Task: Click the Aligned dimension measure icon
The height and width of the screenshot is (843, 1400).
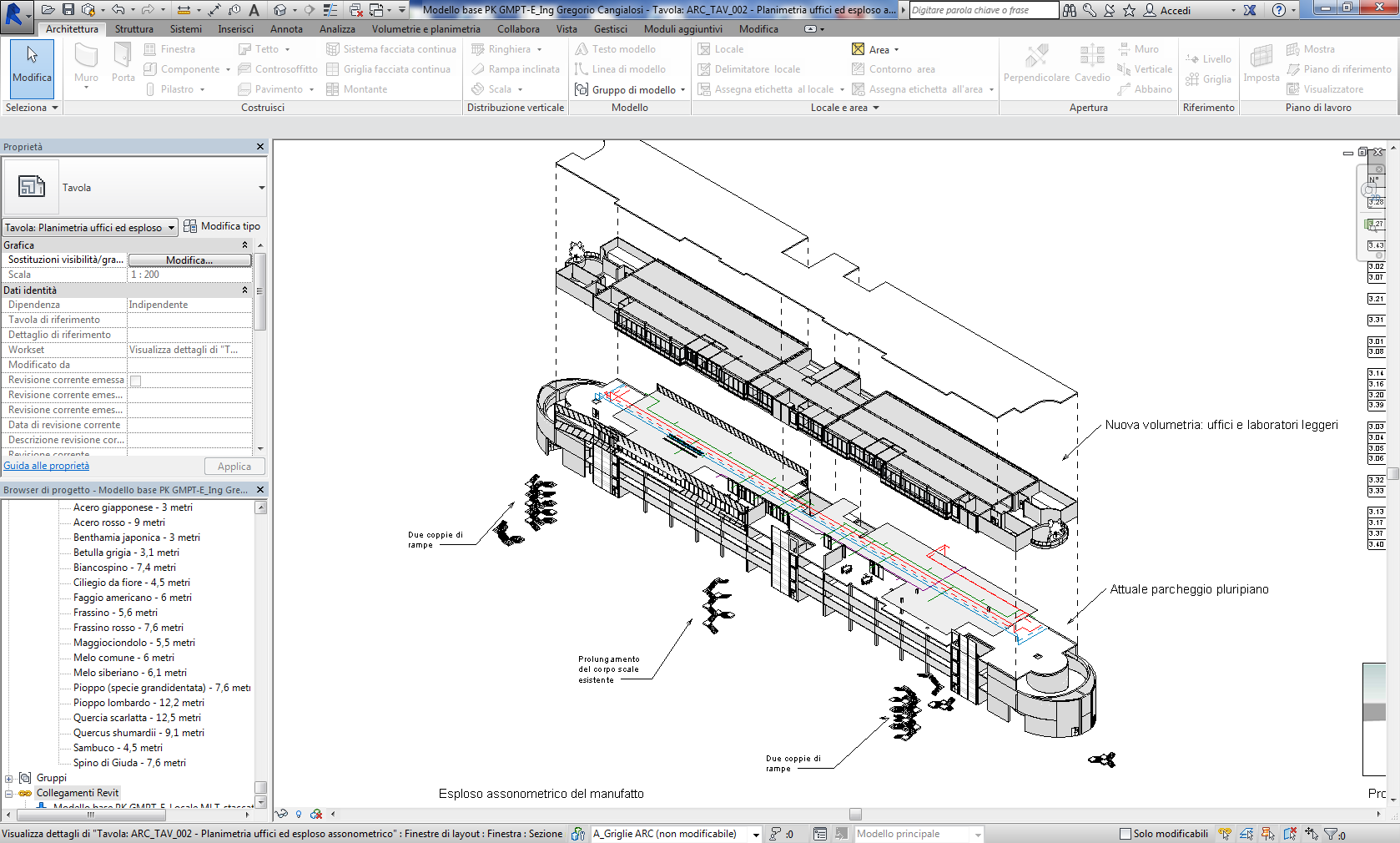Action: (215, 10)
